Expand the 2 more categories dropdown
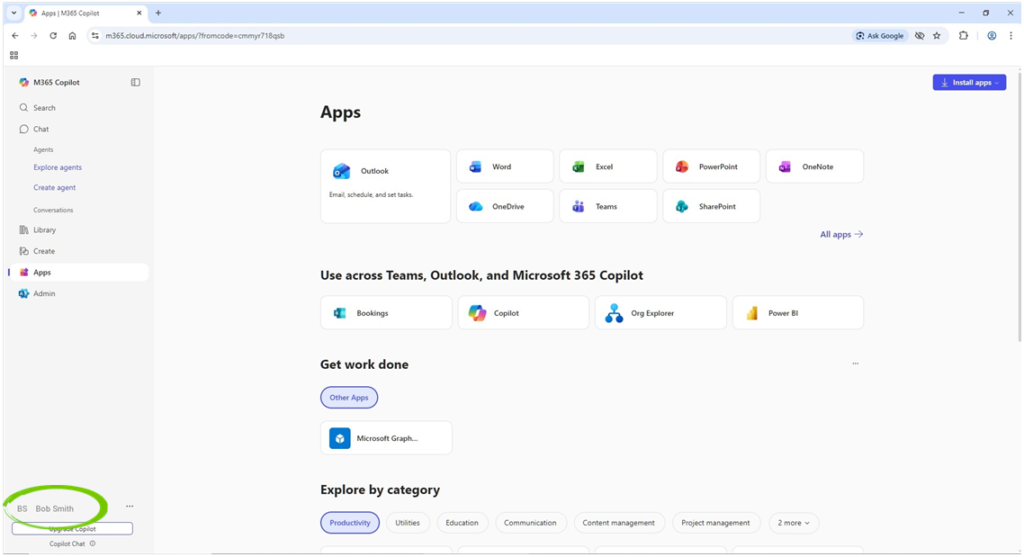Viewport: 1024px width, 557px height. point(793,522)
